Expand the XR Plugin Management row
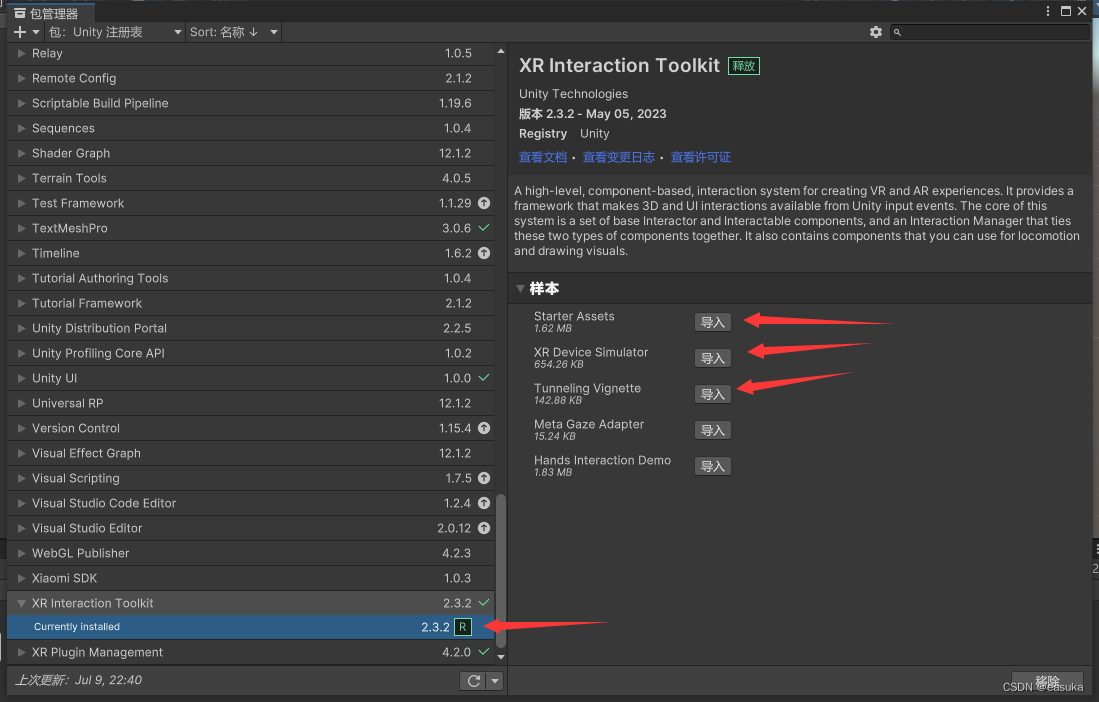 point(21,652)
